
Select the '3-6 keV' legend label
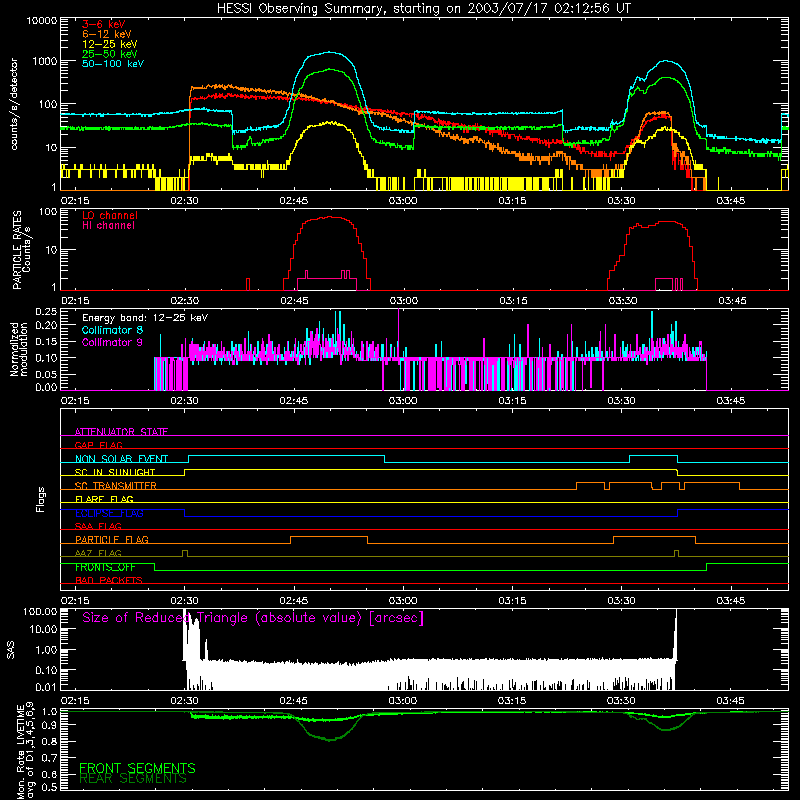(104, 24)
